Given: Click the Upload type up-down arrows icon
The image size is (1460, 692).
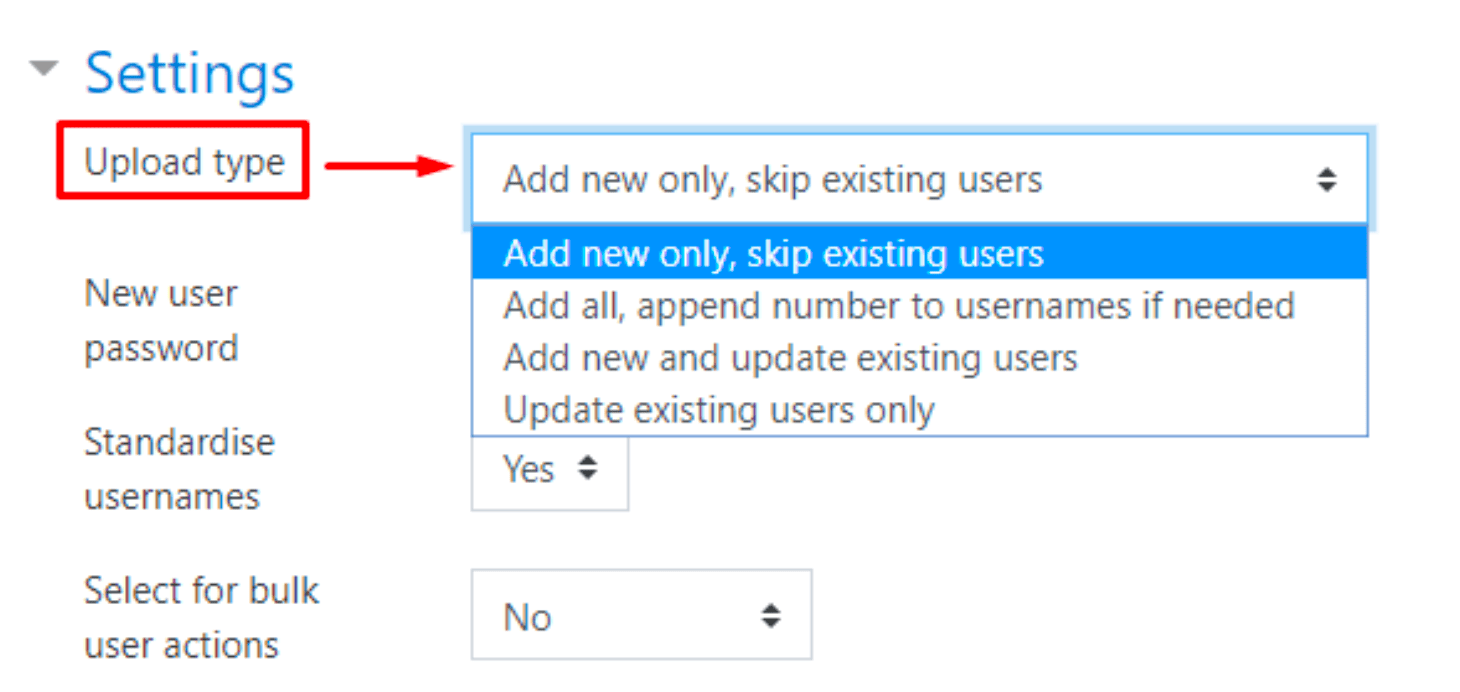Looking at the screenshot, I should pos(1326,180).
